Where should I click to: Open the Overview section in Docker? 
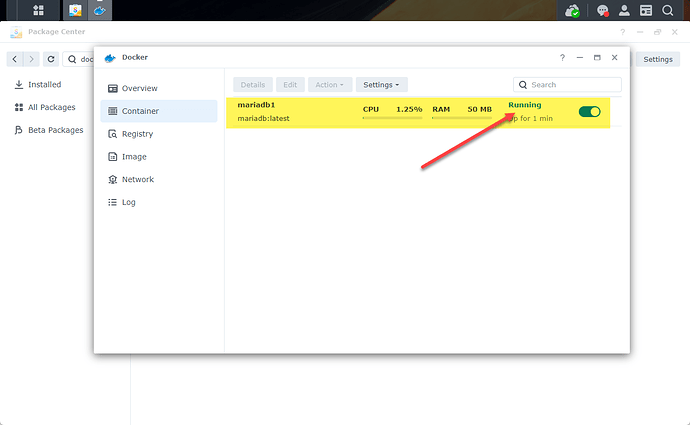[x=159, y=88]
